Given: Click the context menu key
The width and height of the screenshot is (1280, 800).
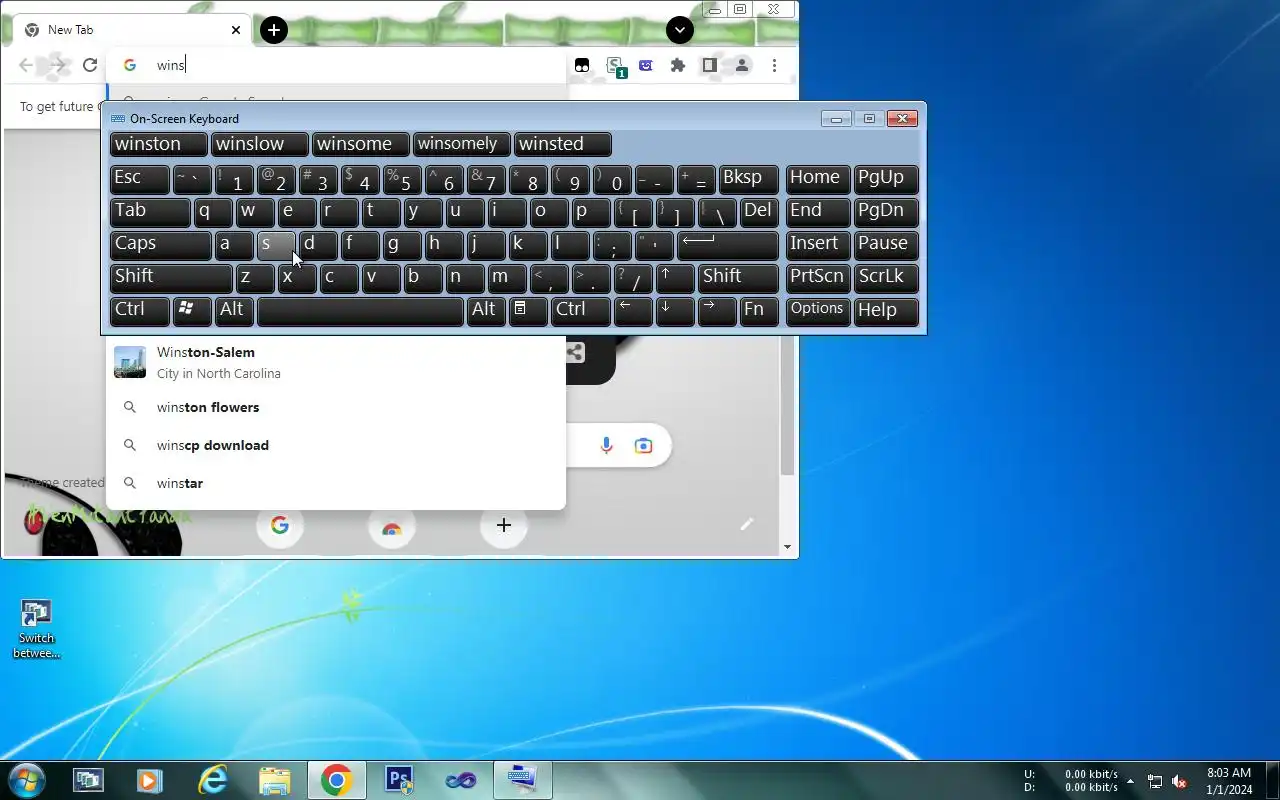Looking at the screenshot, I should click(528, 312).
